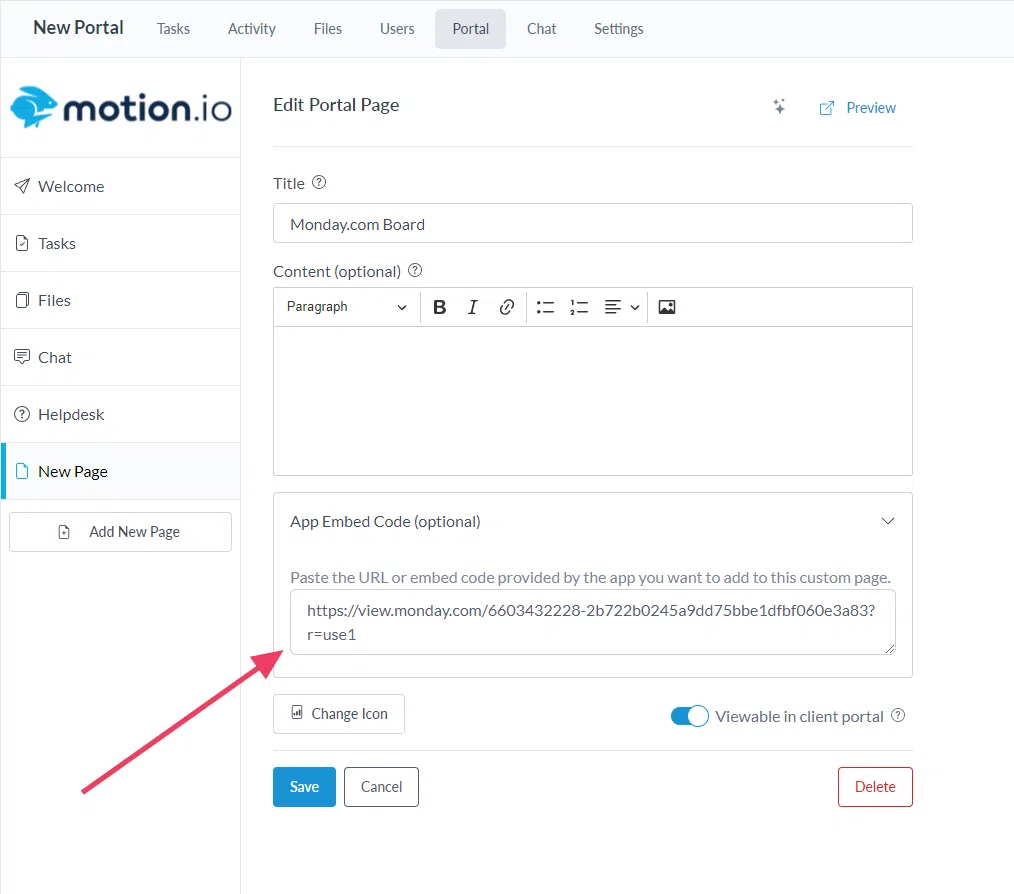Click the insert image icon
Image resolution: width=1014 pixels, height=894 pixels.
pyautogui.click(x=667, y=307)
